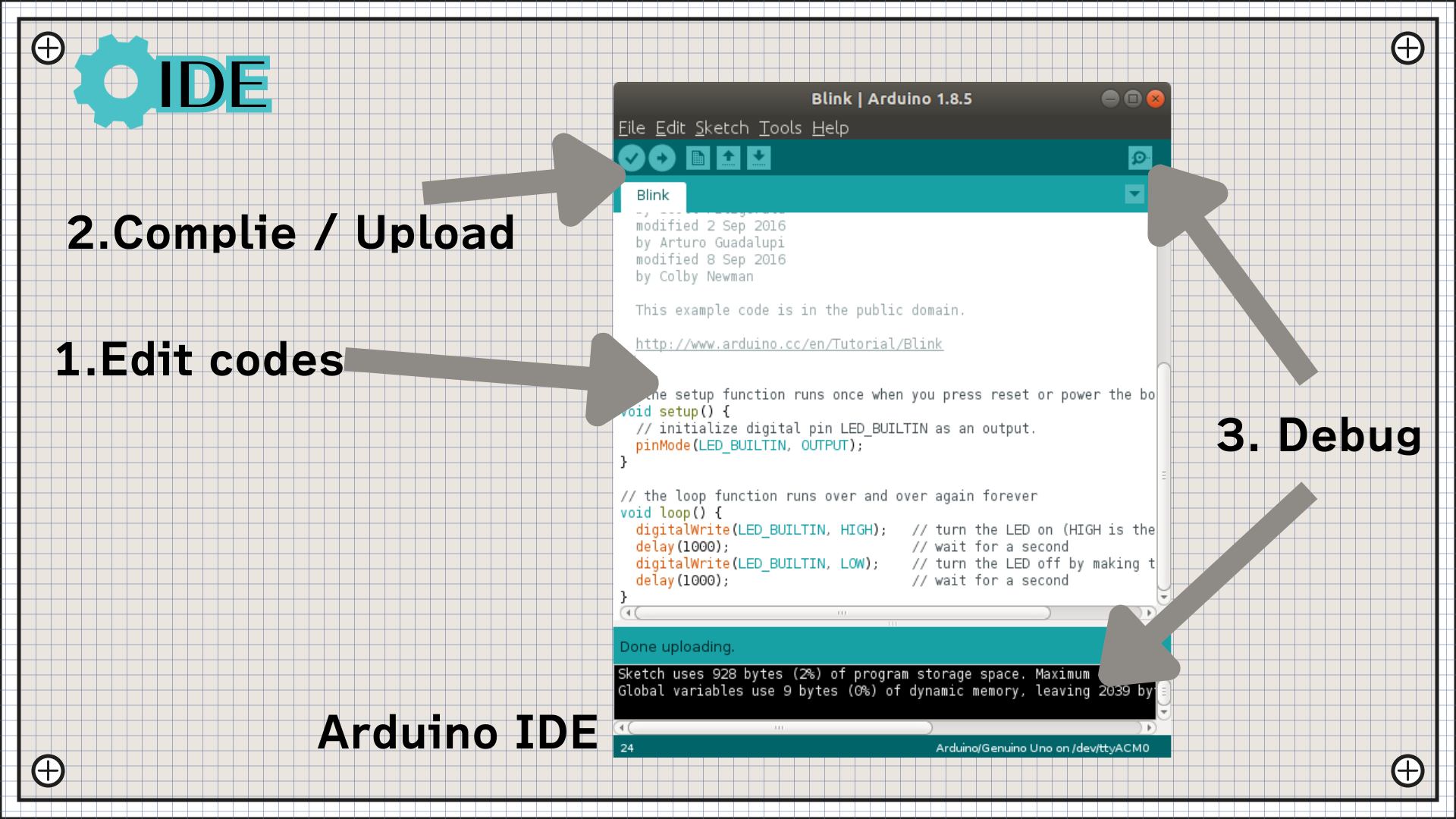Open the Edit menu

670,128
